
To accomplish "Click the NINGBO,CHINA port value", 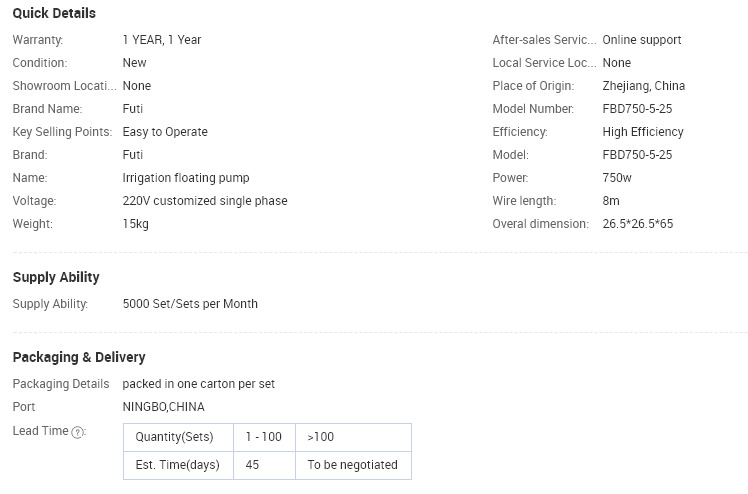I will click(164, 407).
